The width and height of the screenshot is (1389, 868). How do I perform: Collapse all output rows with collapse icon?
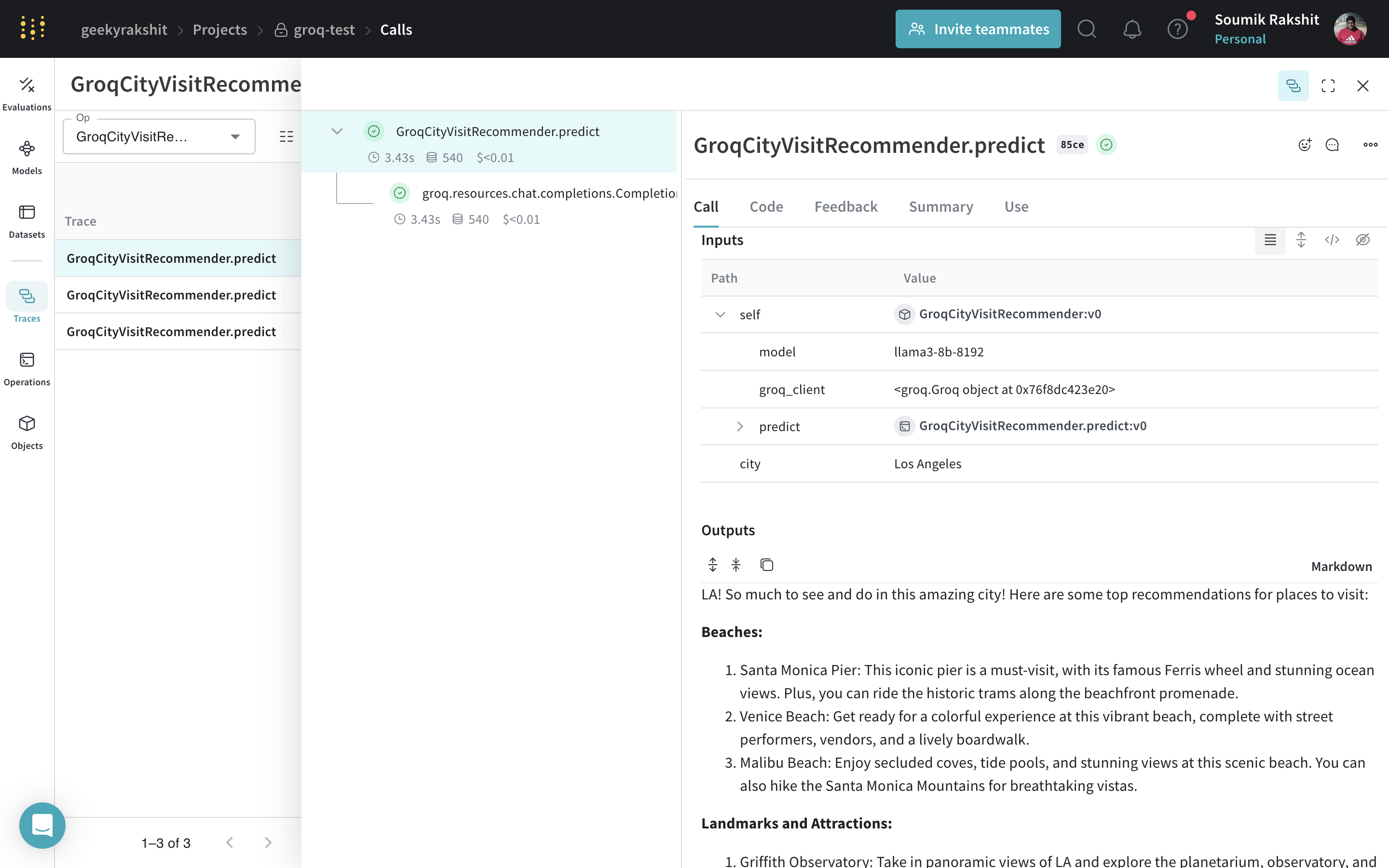[x=735, y=564]
